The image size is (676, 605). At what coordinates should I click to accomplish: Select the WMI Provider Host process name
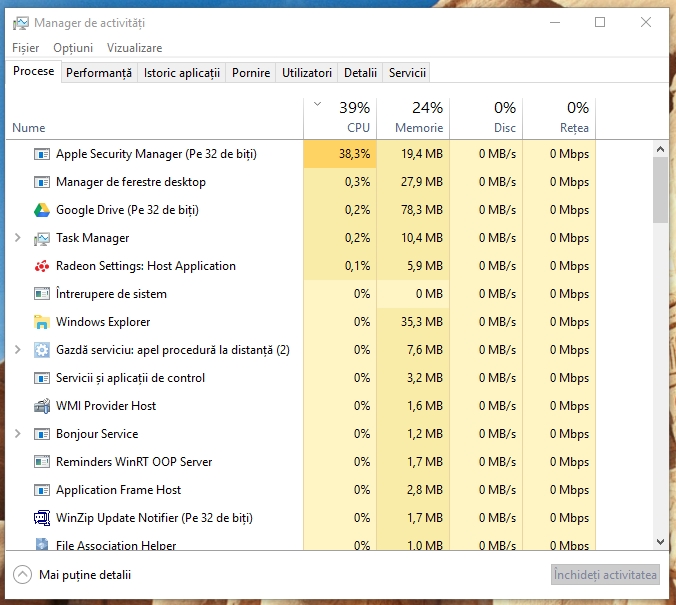106,406
